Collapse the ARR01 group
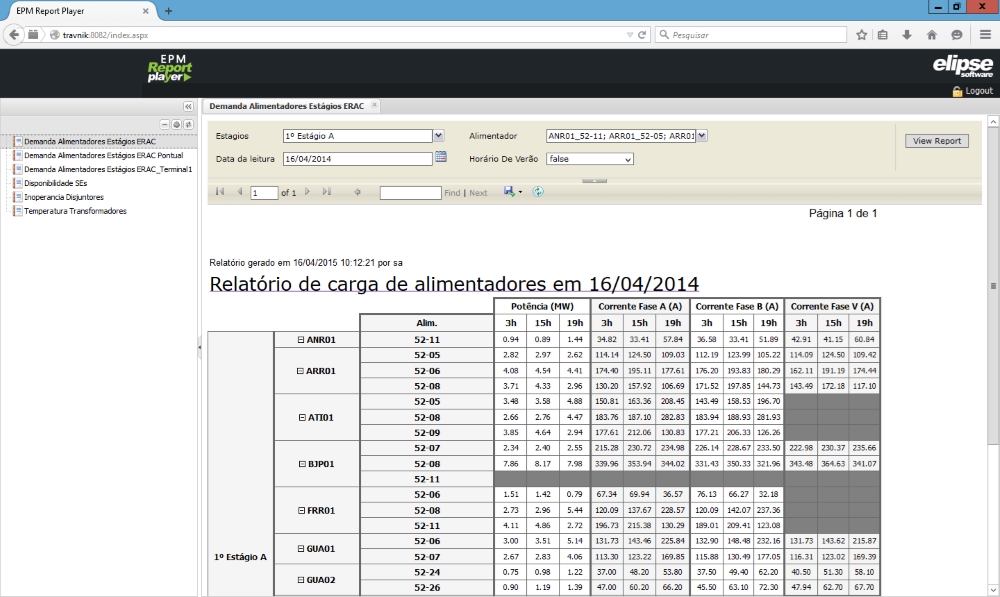Image resolution: width=1000 pixels, height=597 pixels. click(300, 371)
